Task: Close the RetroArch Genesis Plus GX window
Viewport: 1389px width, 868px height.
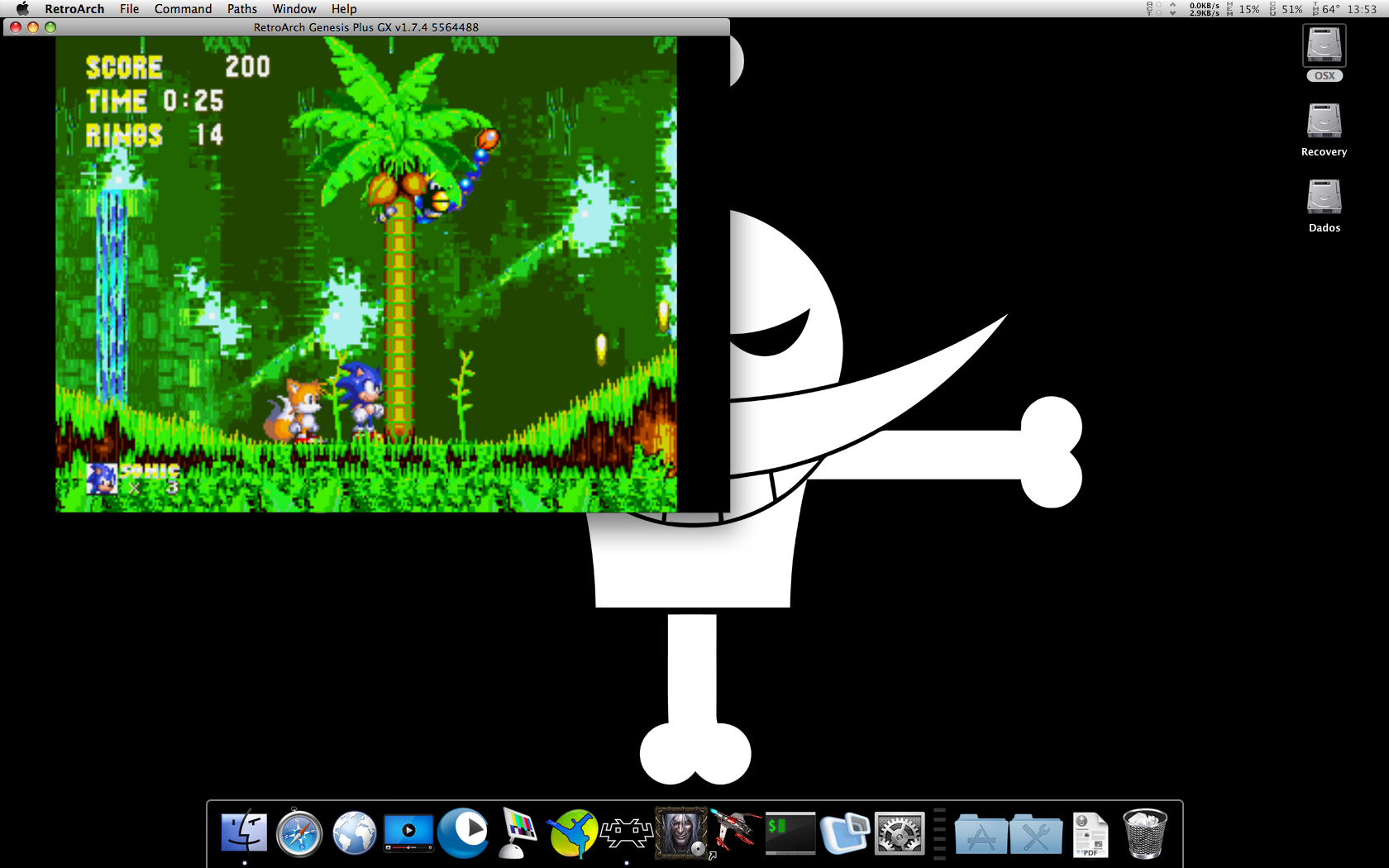Action: click(x=15, y=26)
